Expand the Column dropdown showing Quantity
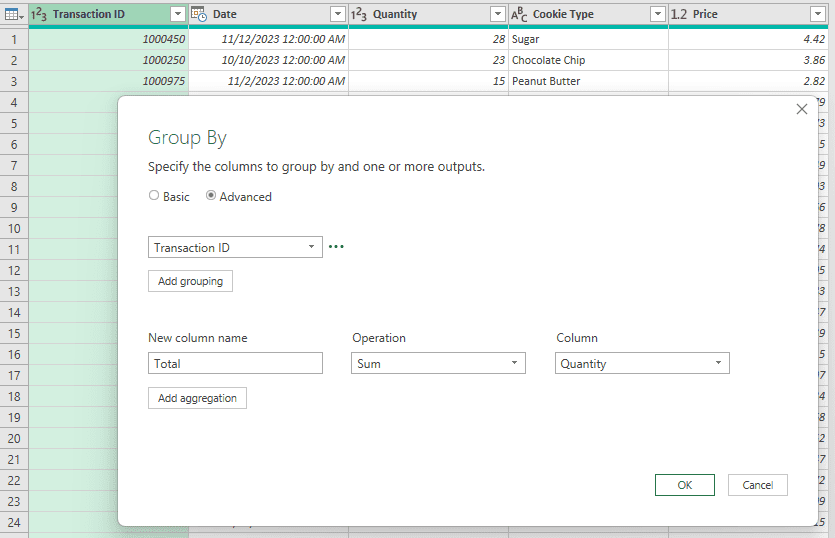Viewport: 835px width, 538px height. pos(642,364)
